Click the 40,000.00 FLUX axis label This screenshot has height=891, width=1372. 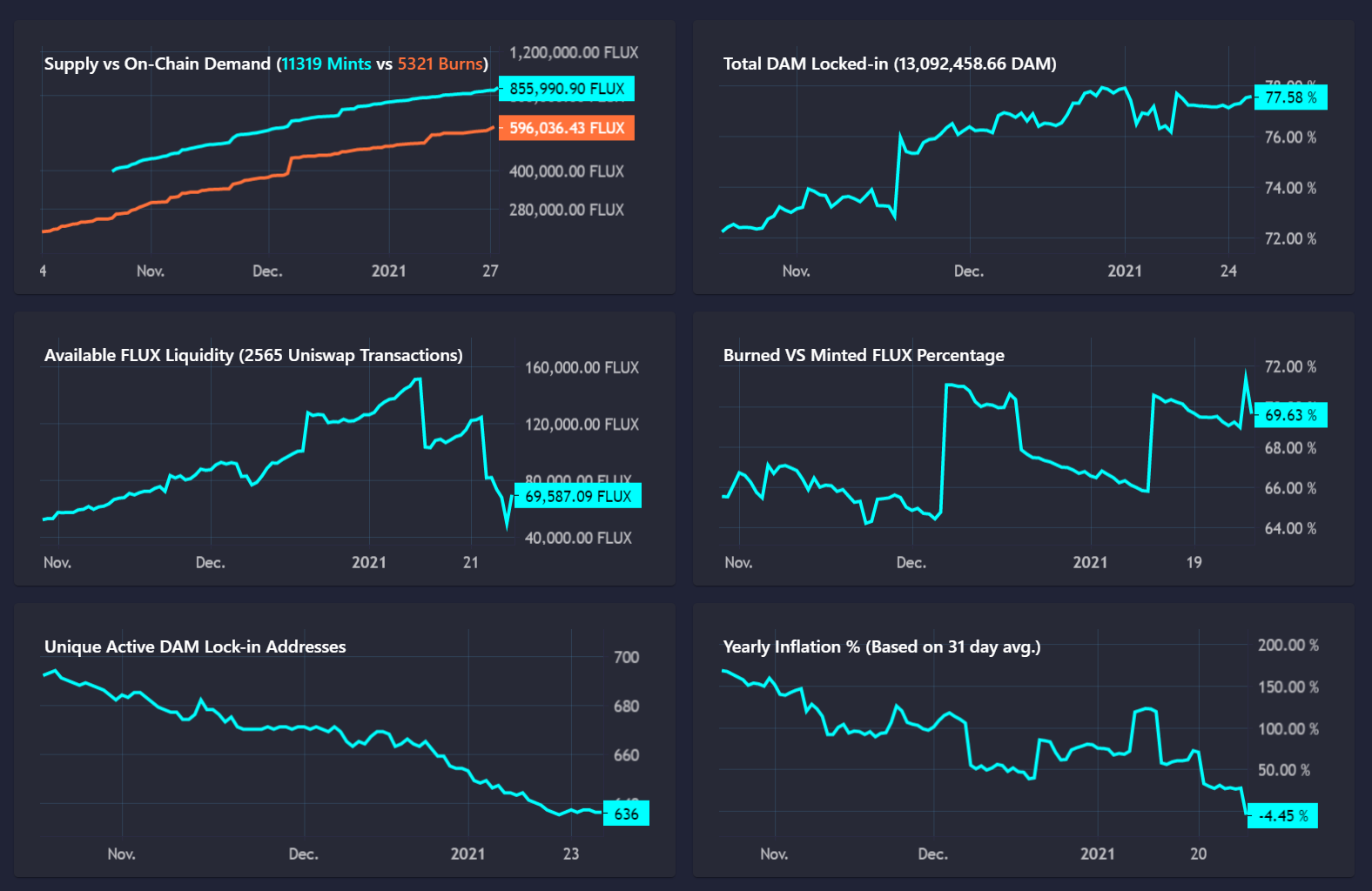pos(578,538)
